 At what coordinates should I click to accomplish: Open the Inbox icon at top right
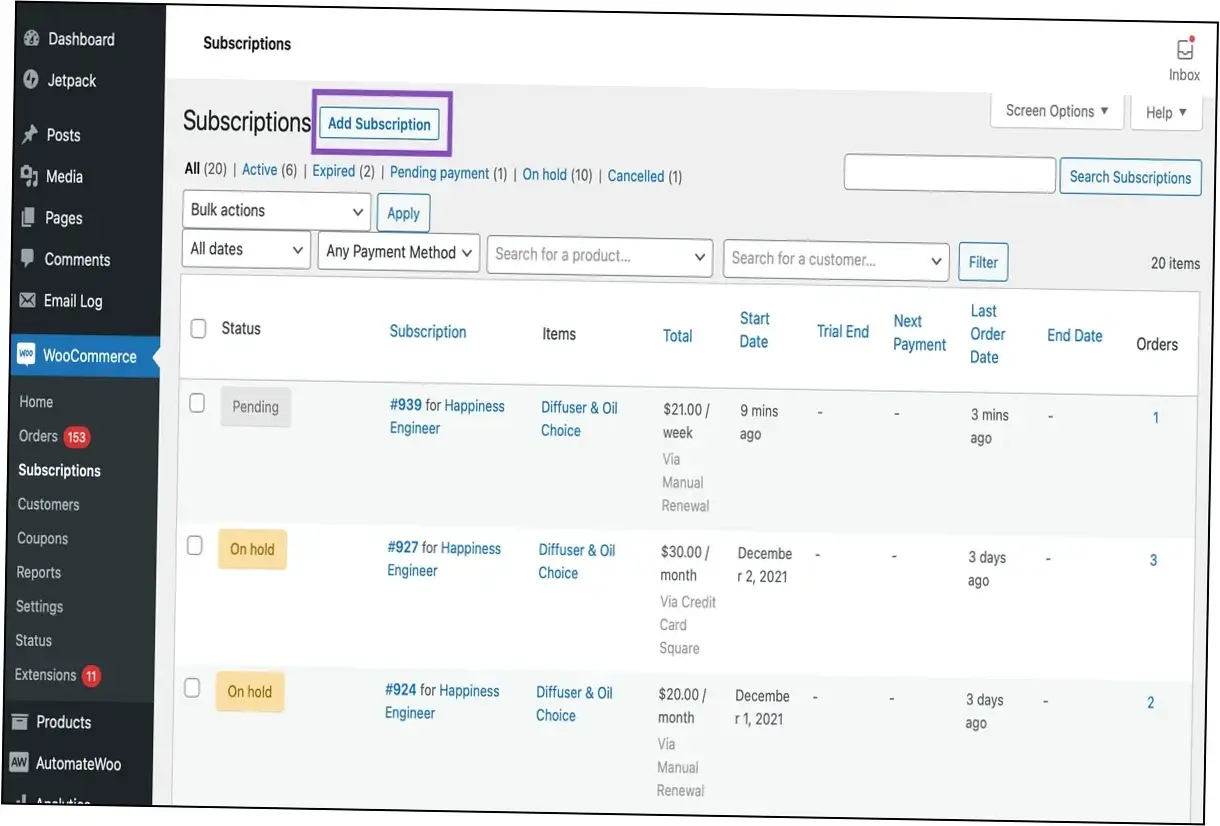click(1185, 50)
